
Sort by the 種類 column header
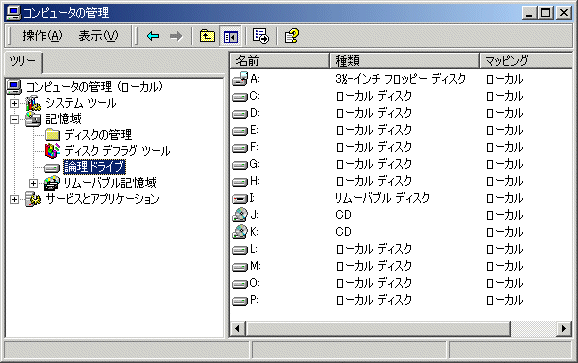coord(404,60)
